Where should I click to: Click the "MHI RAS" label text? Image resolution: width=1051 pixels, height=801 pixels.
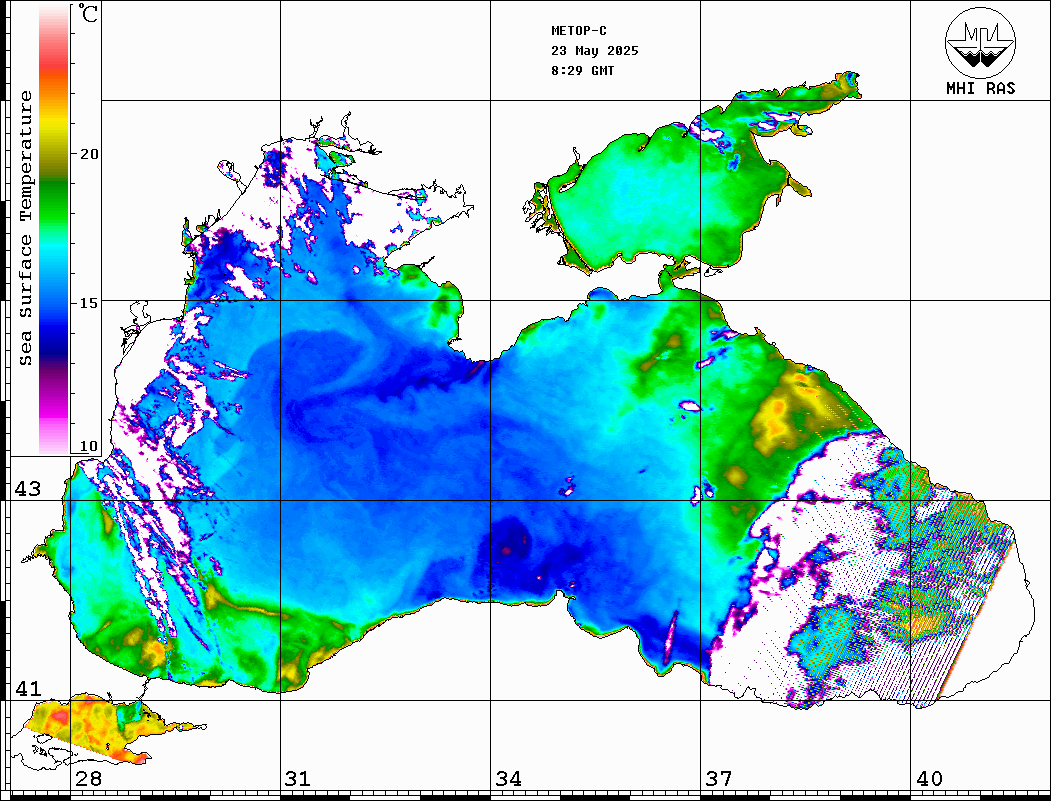pos(980,88)
